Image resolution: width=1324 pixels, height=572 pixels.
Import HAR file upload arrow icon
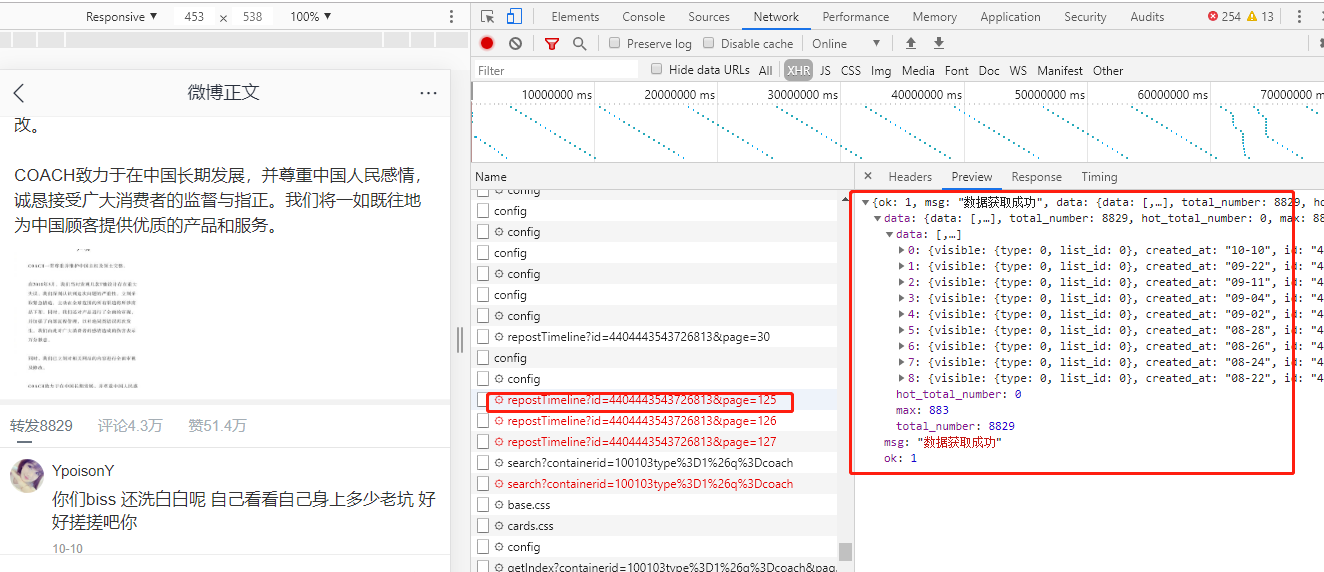(x=911, y=43)
